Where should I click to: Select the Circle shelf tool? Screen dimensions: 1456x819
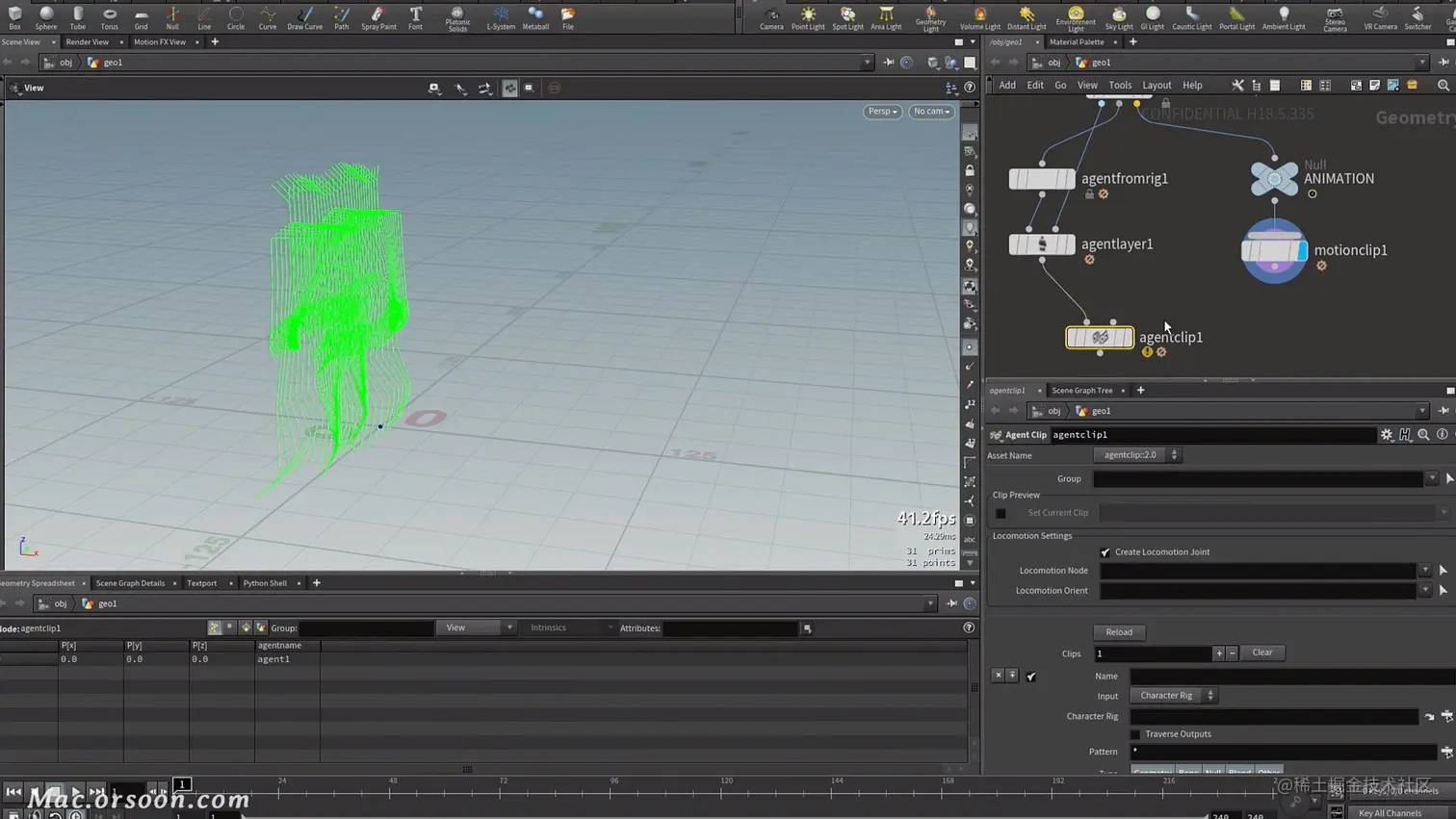pos(236,17)
